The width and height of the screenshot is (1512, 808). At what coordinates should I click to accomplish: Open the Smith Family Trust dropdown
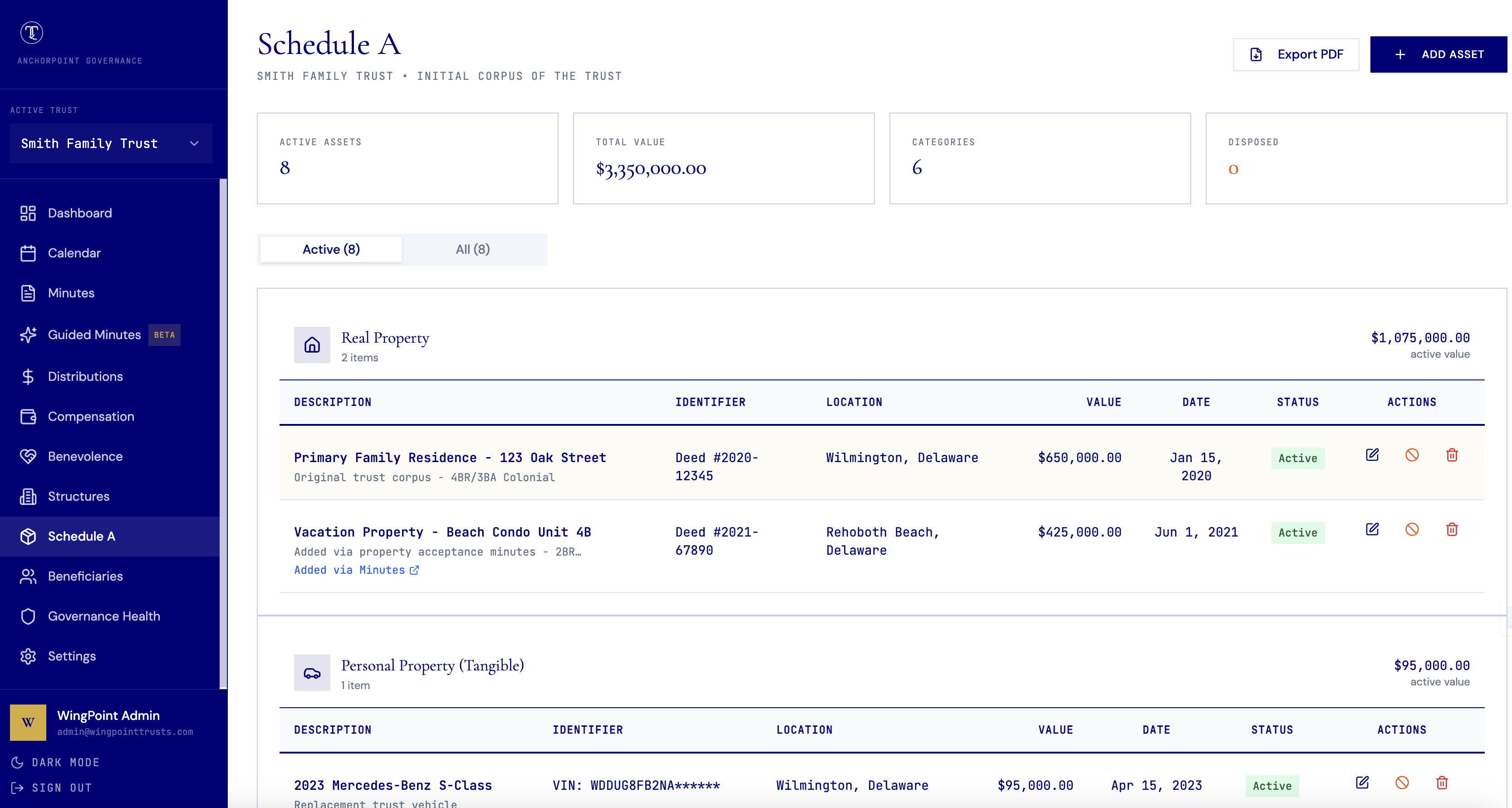pos(111,143)
